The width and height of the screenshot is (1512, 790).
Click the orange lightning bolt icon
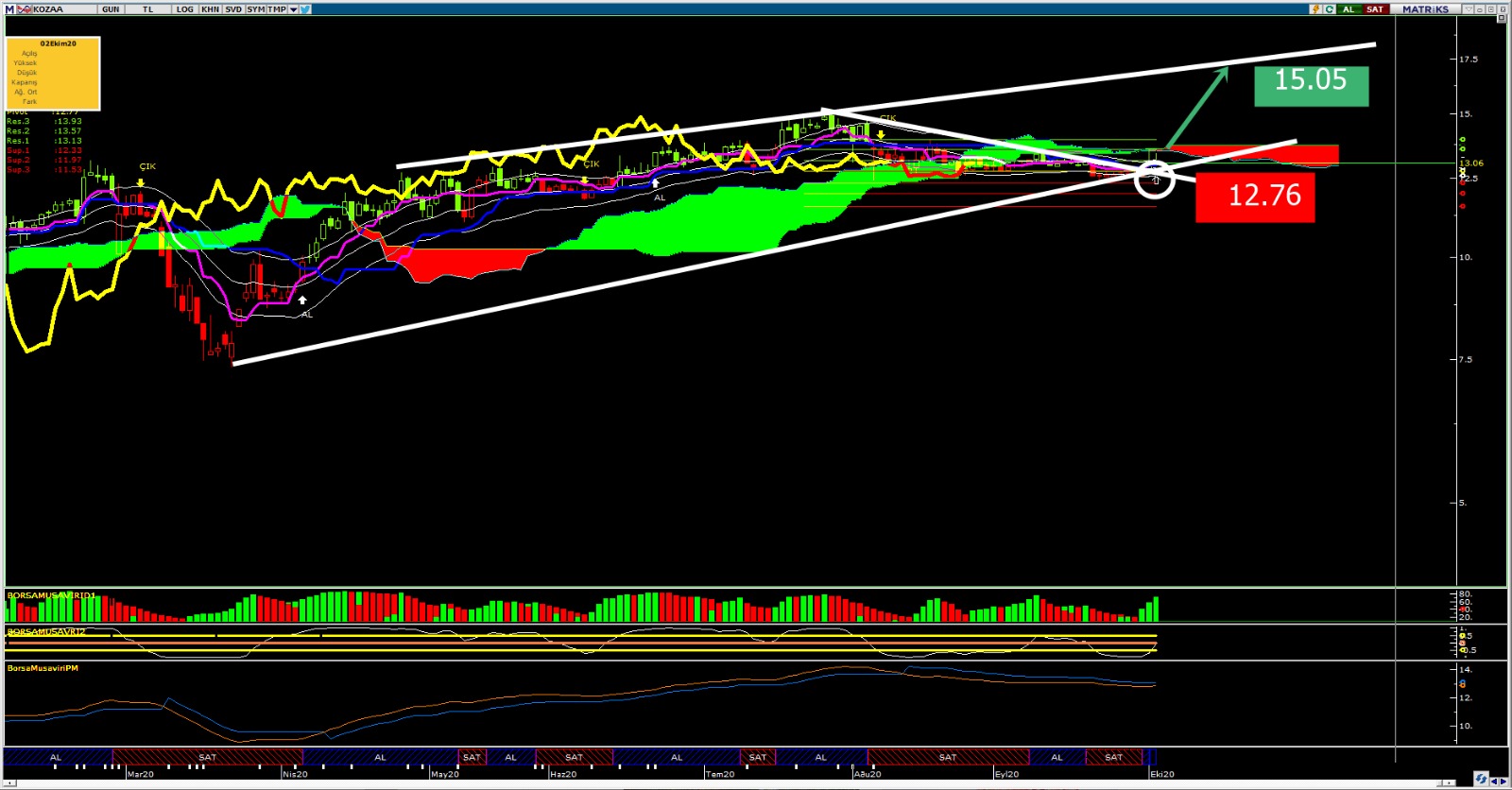(x=1314, y=9)
